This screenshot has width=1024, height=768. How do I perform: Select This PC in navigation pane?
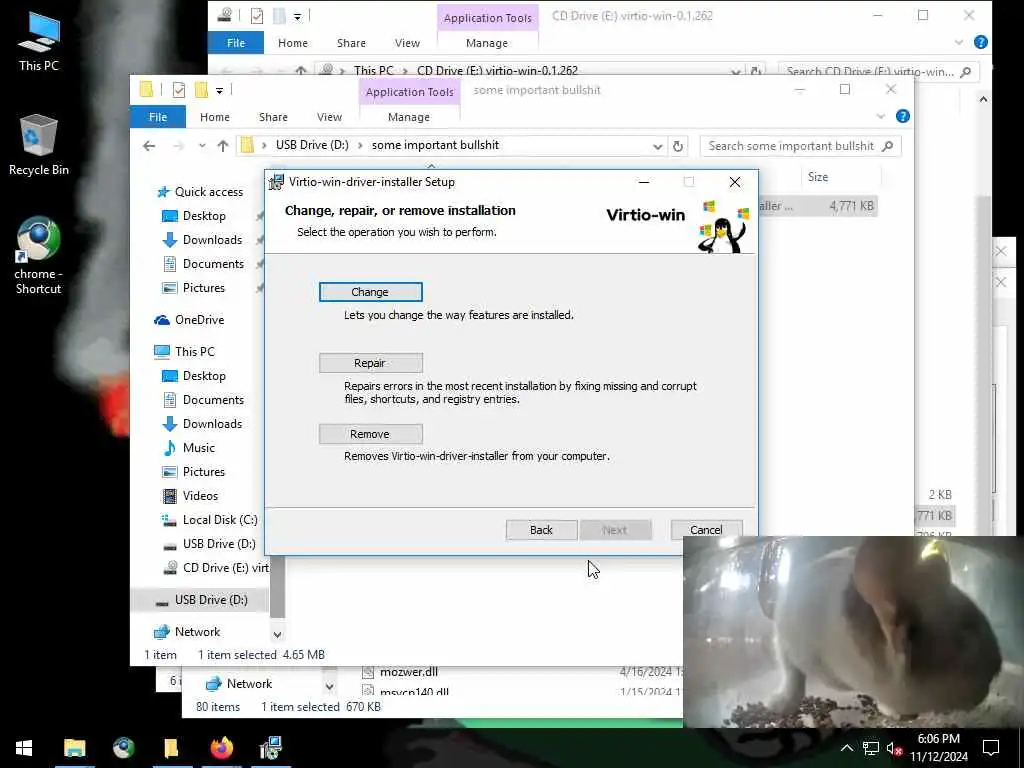tap(184, 351)
